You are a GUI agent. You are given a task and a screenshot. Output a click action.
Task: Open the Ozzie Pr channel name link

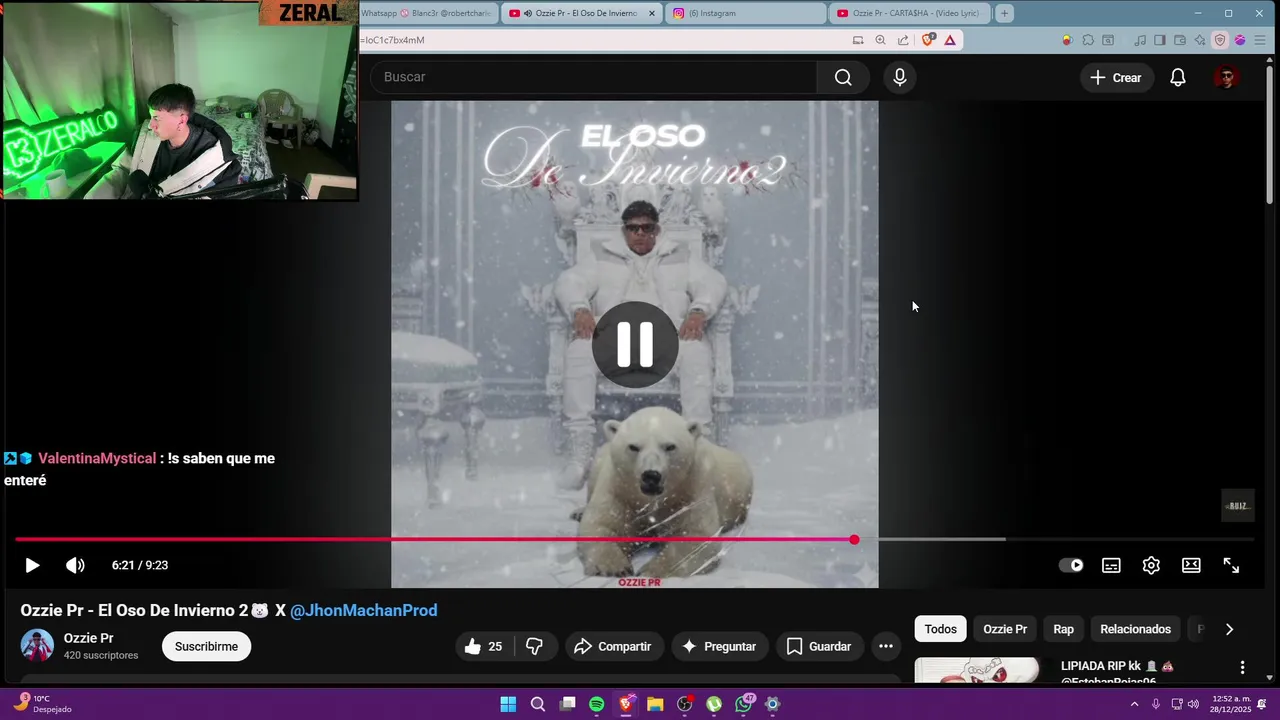(88, 638)
